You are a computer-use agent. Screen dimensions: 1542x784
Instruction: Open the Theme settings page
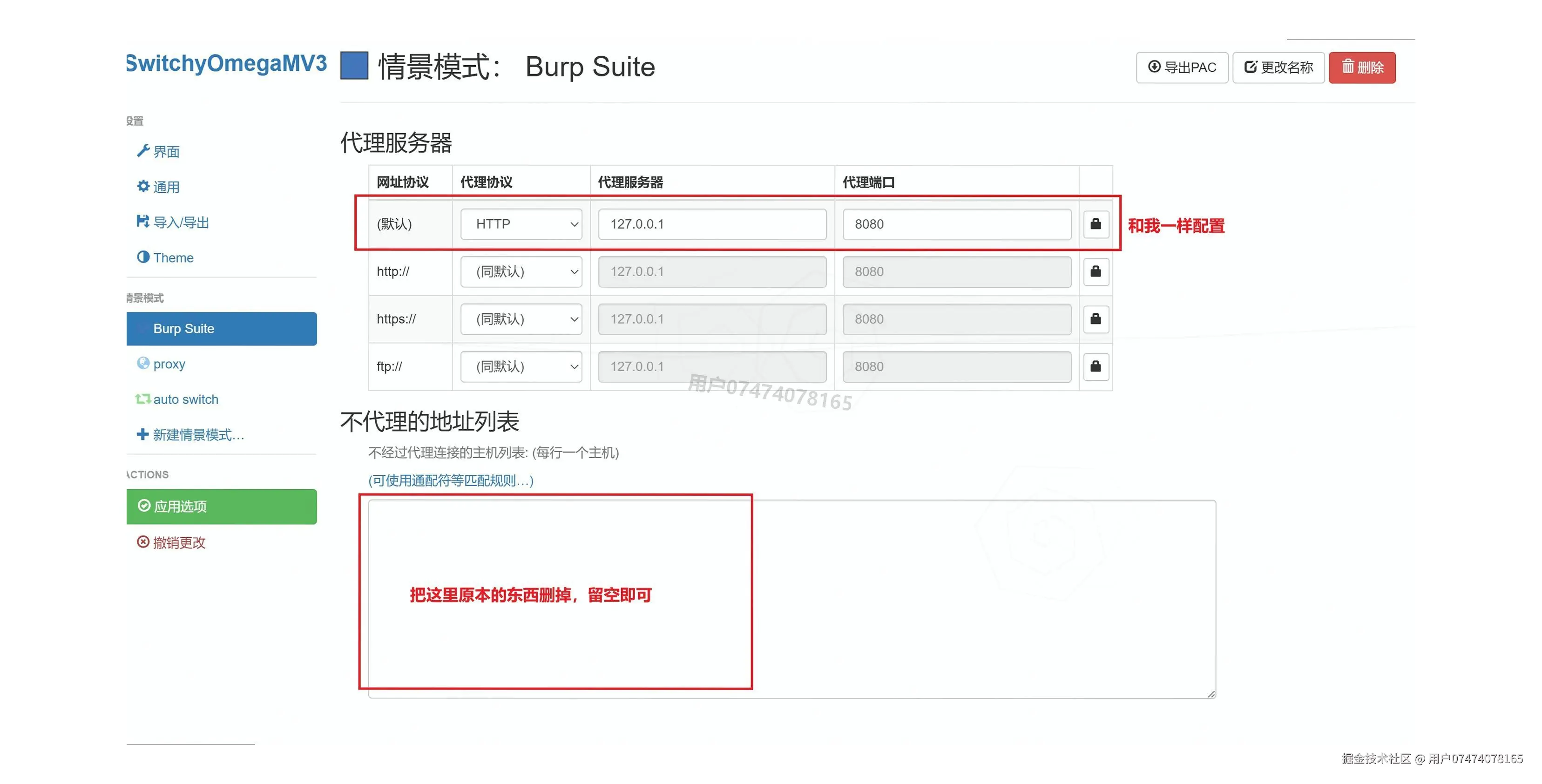[x=166, y=257]
